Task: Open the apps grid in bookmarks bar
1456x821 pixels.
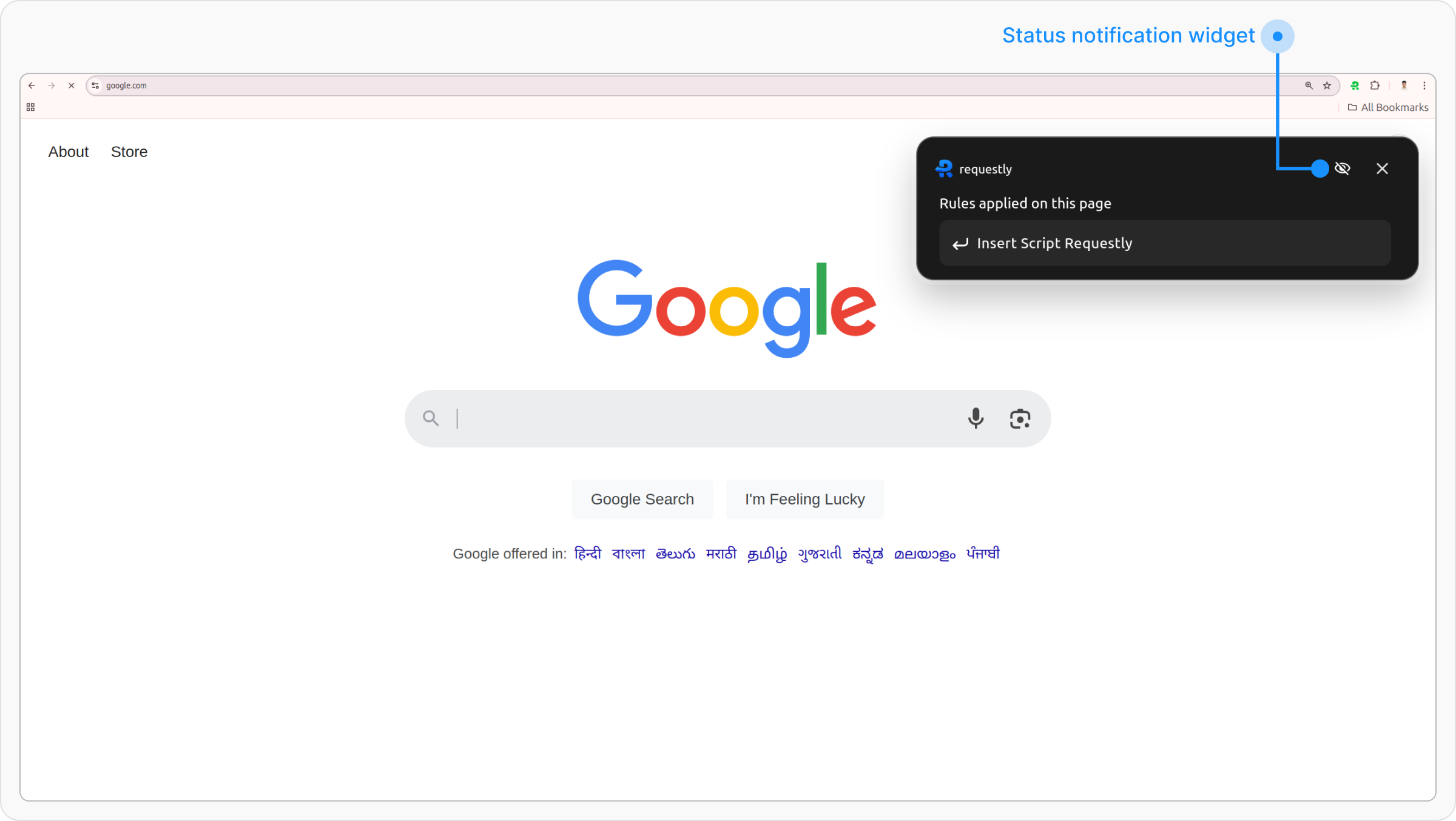Action: coord(30,107)
